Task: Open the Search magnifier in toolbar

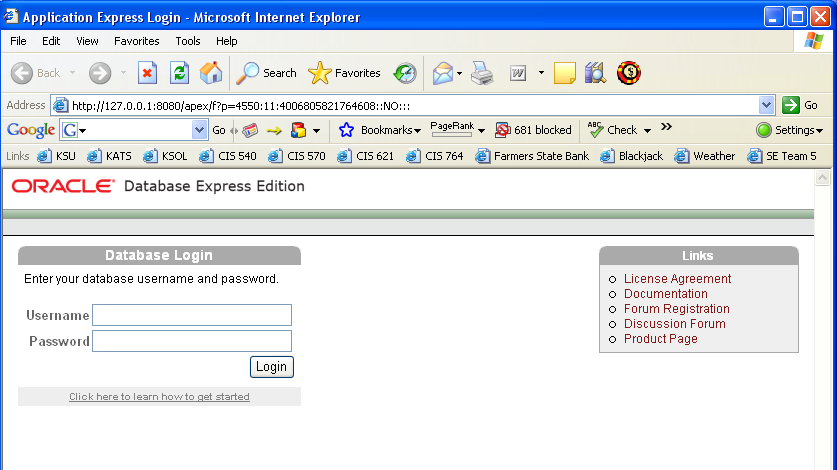Action: [266, 73]
